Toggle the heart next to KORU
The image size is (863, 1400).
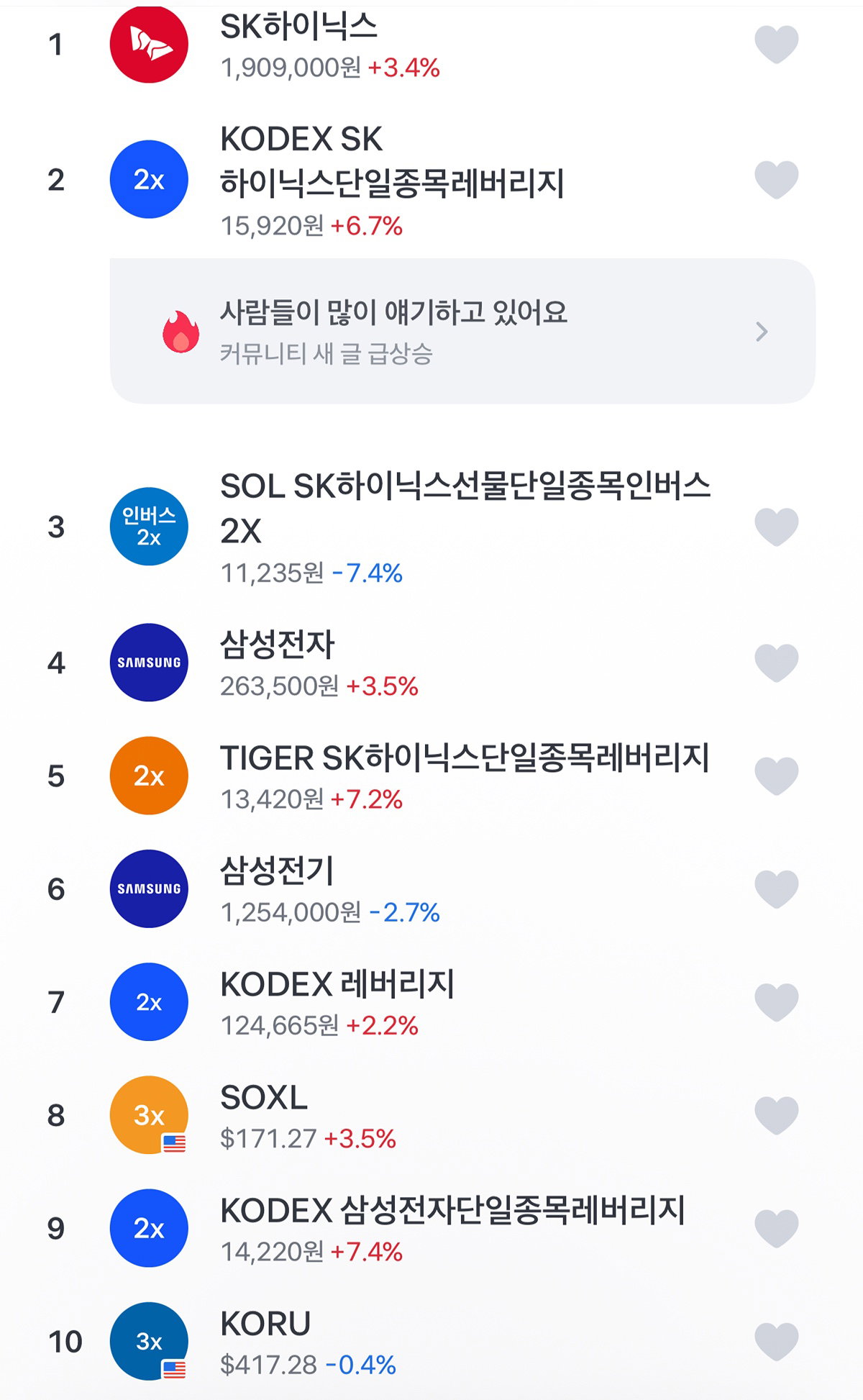click(x=777, y=1341)
